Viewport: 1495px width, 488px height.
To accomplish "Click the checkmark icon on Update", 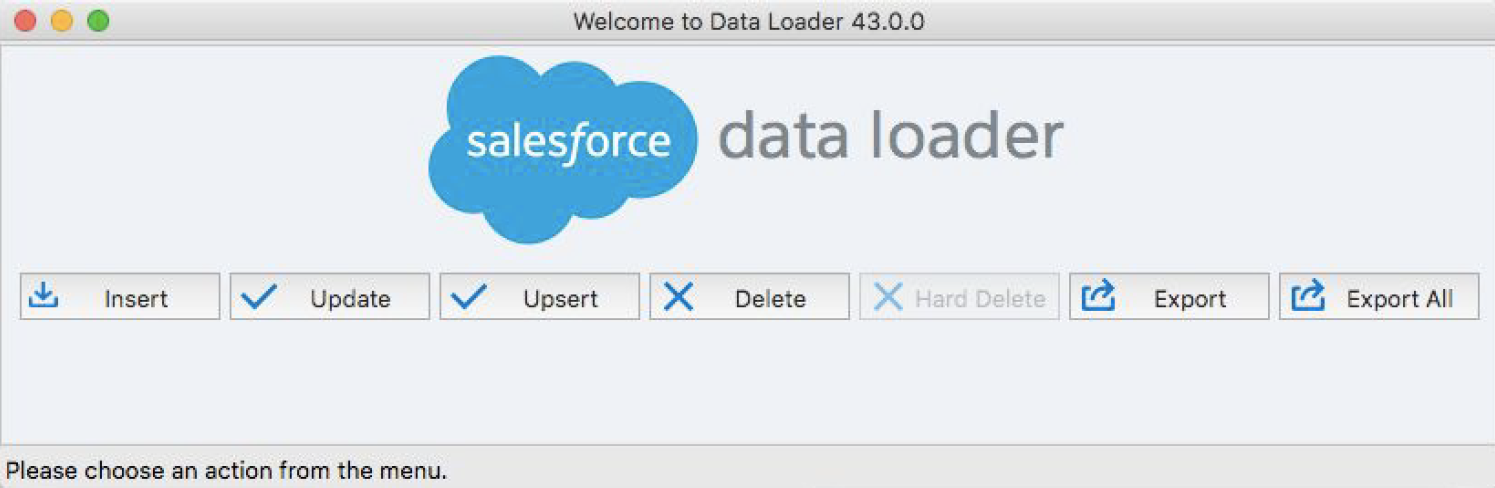I will point(260,297).
